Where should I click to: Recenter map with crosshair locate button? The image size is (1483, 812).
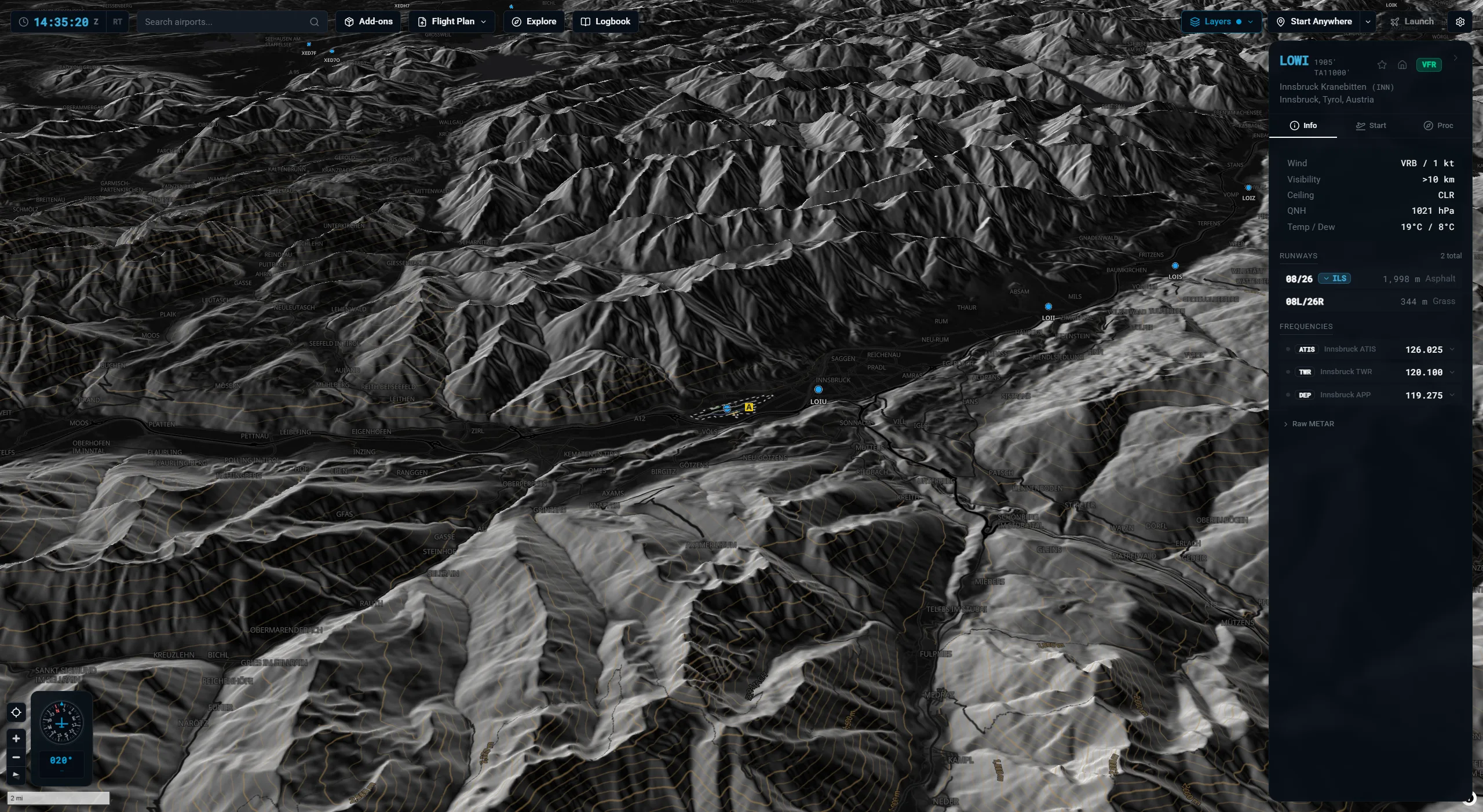(16, 712)
